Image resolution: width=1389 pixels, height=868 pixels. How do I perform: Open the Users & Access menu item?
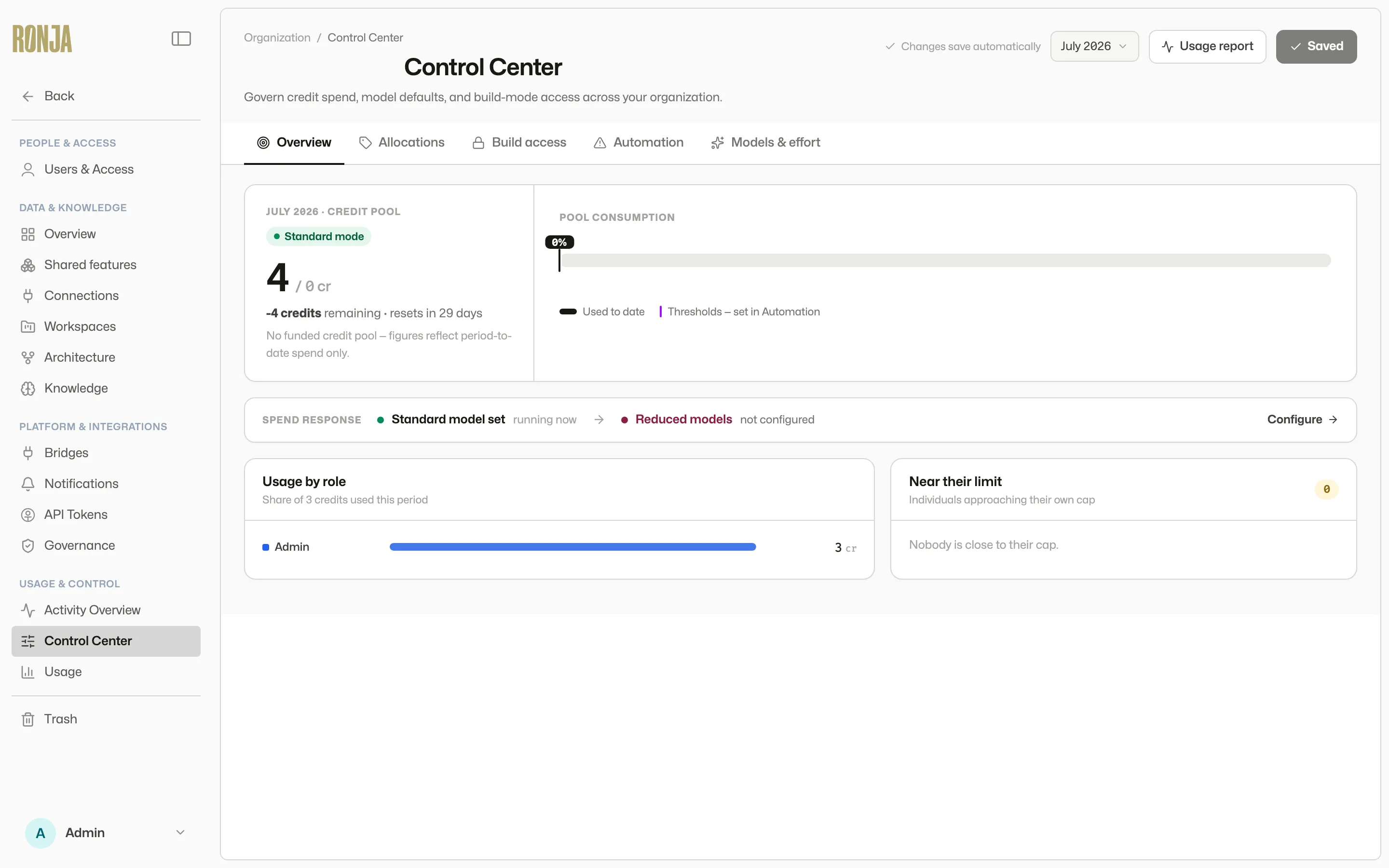[x=106, y=169]
